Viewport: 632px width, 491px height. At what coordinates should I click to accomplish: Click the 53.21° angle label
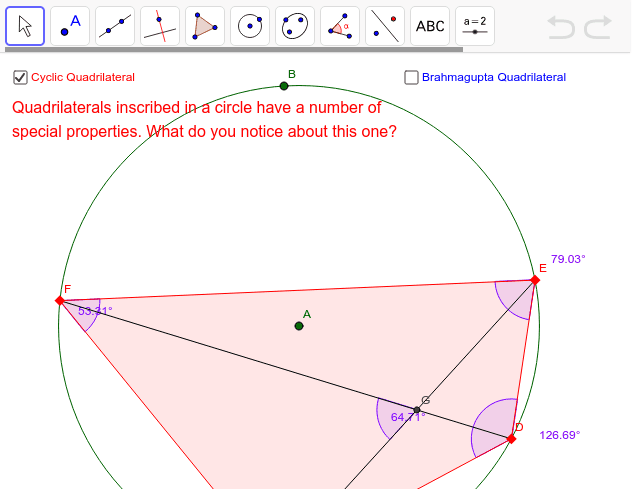click(95, 311)
